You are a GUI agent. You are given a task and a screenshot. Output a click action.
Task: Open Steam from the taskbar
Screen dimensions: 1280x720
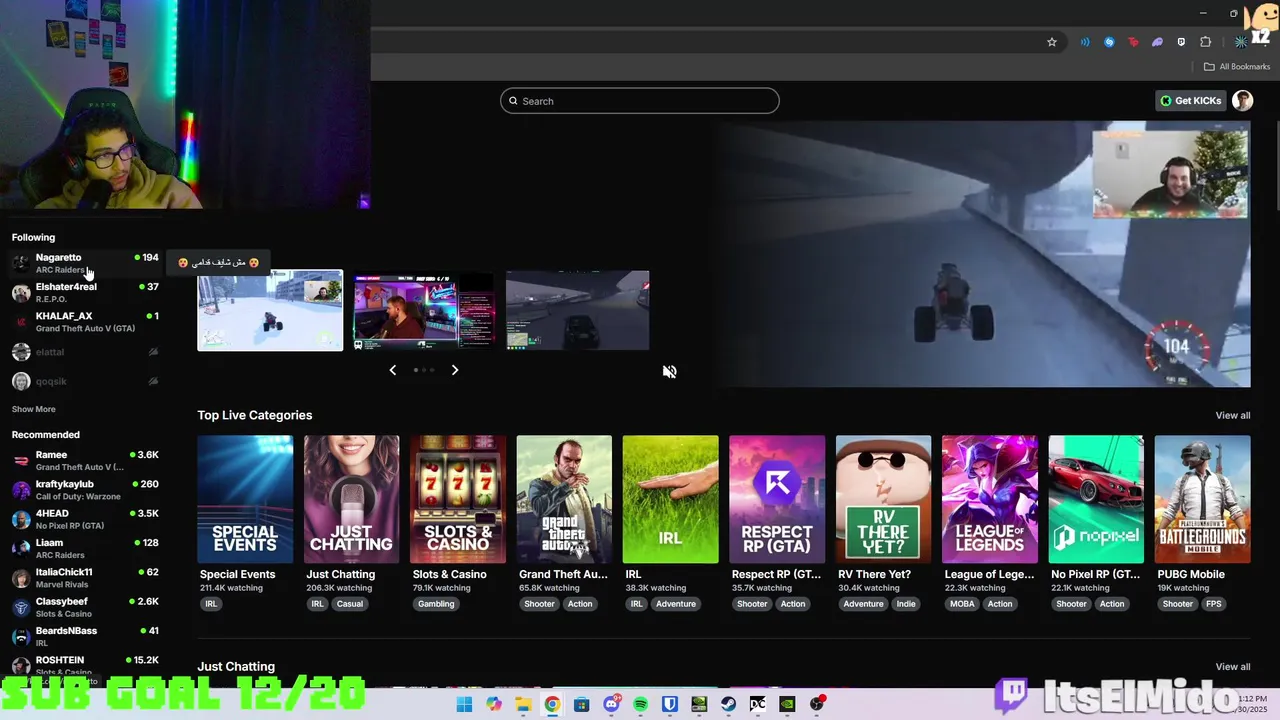[729, 704]
